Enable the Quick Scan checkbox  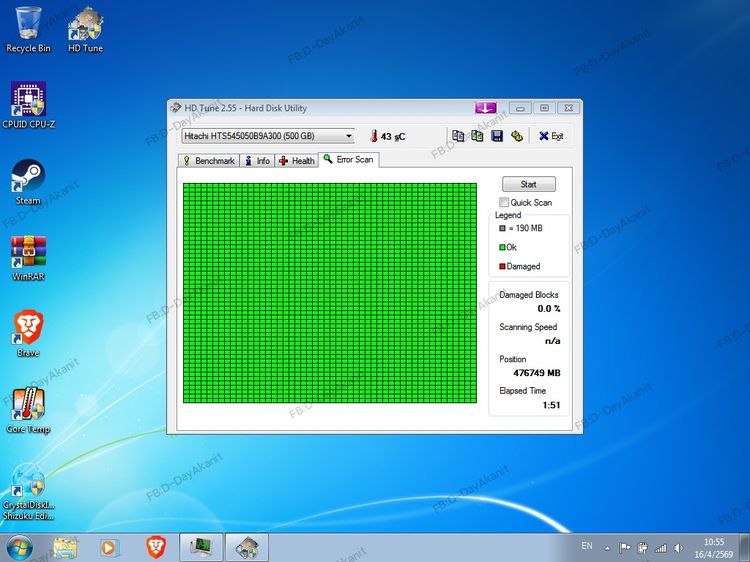(x=504, y=202)
